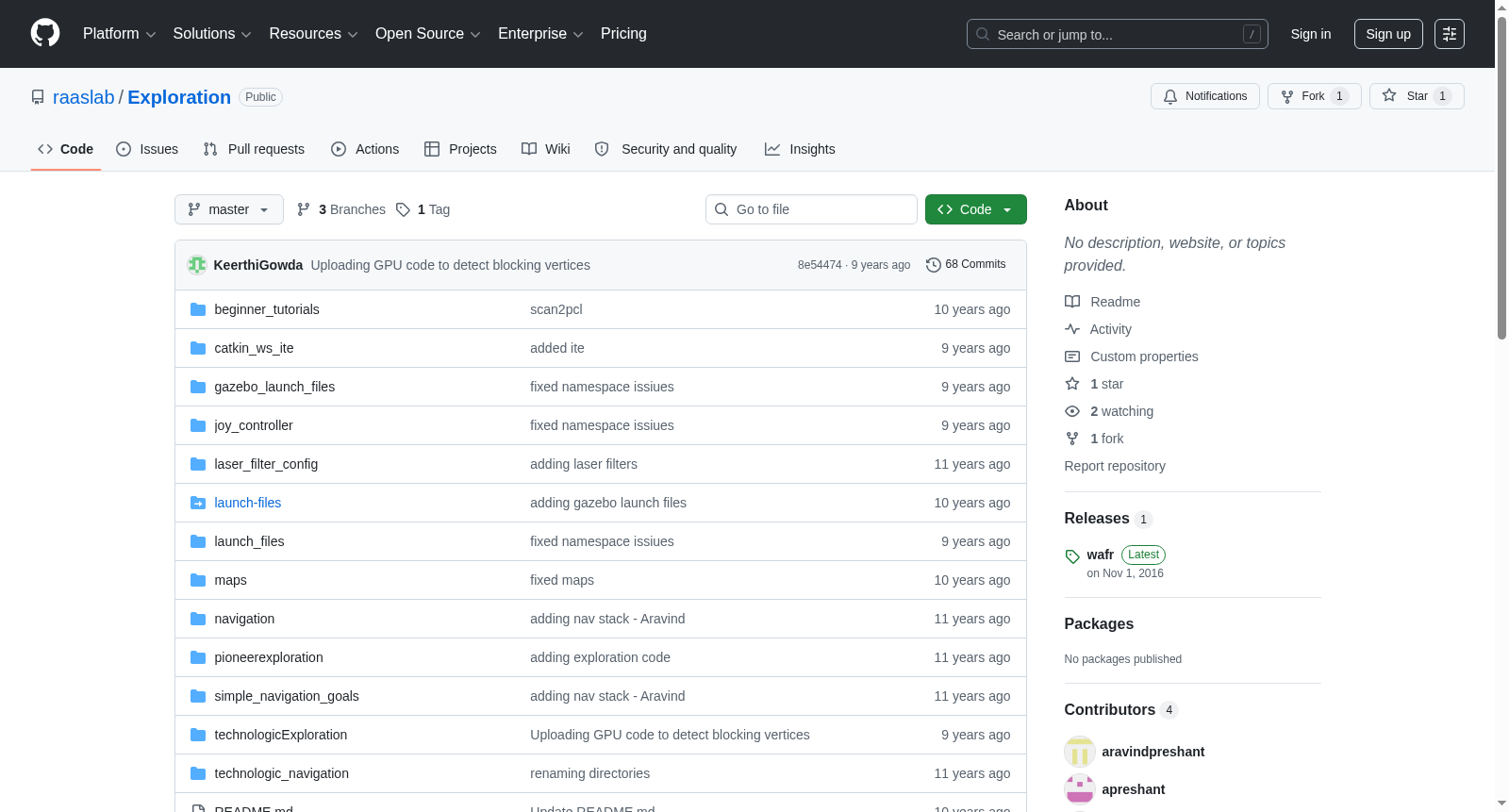Open the joy_controller folder

coord(254,425)
